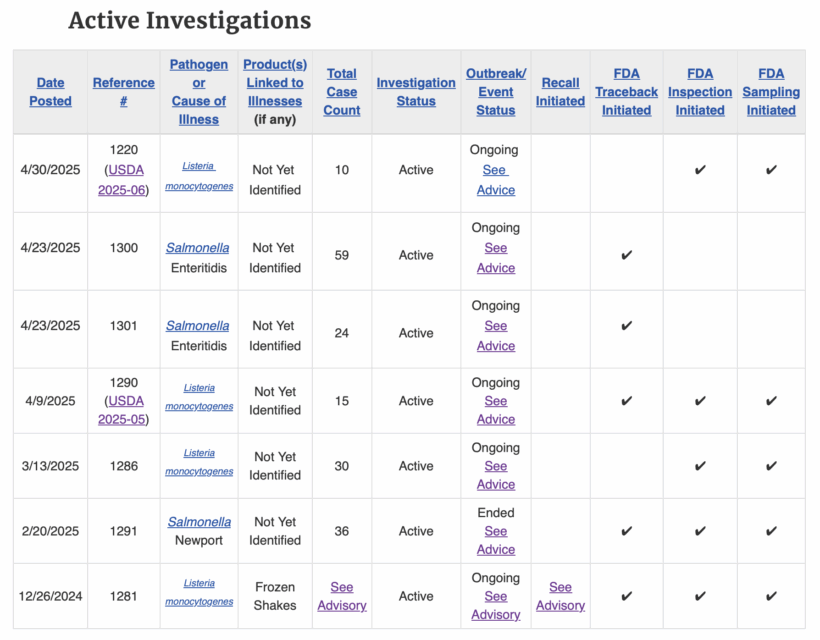Click See Advisory under Total Case Count

341,596
